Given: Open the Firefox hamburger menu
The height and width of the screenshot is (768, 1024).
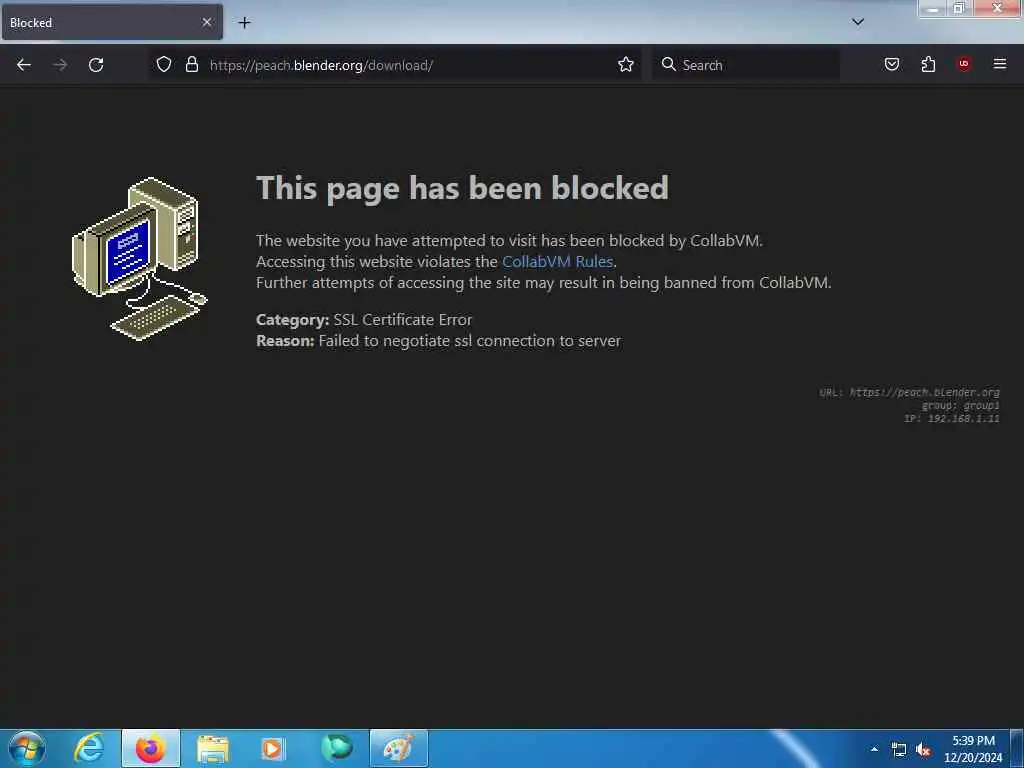Looking at the screenshot, I should point(1000,64).
